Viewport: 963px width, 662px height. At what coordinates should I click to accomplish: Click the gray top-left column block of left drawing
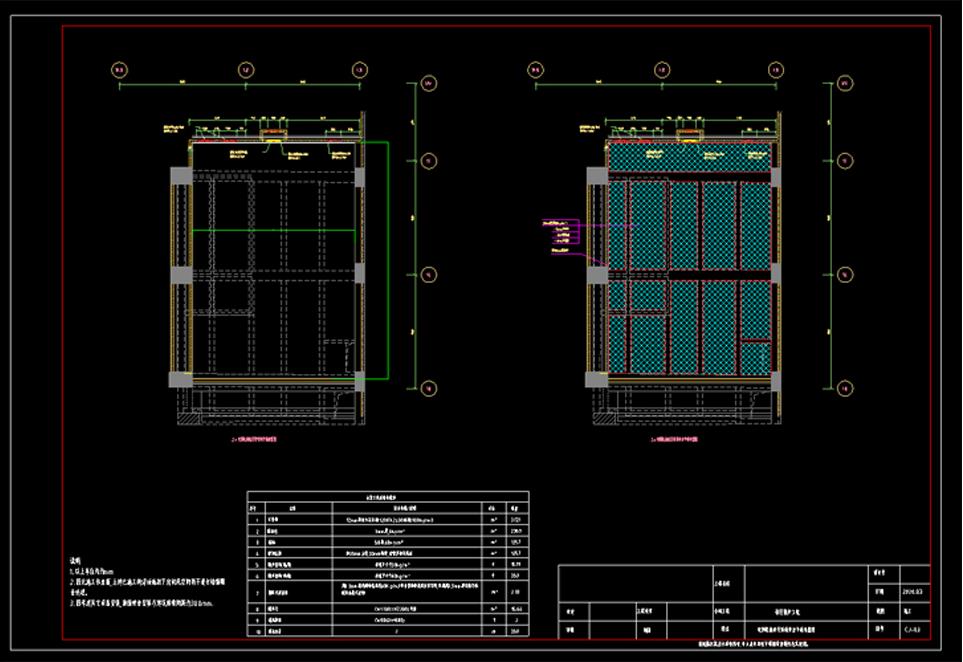[x=181, y=176]
